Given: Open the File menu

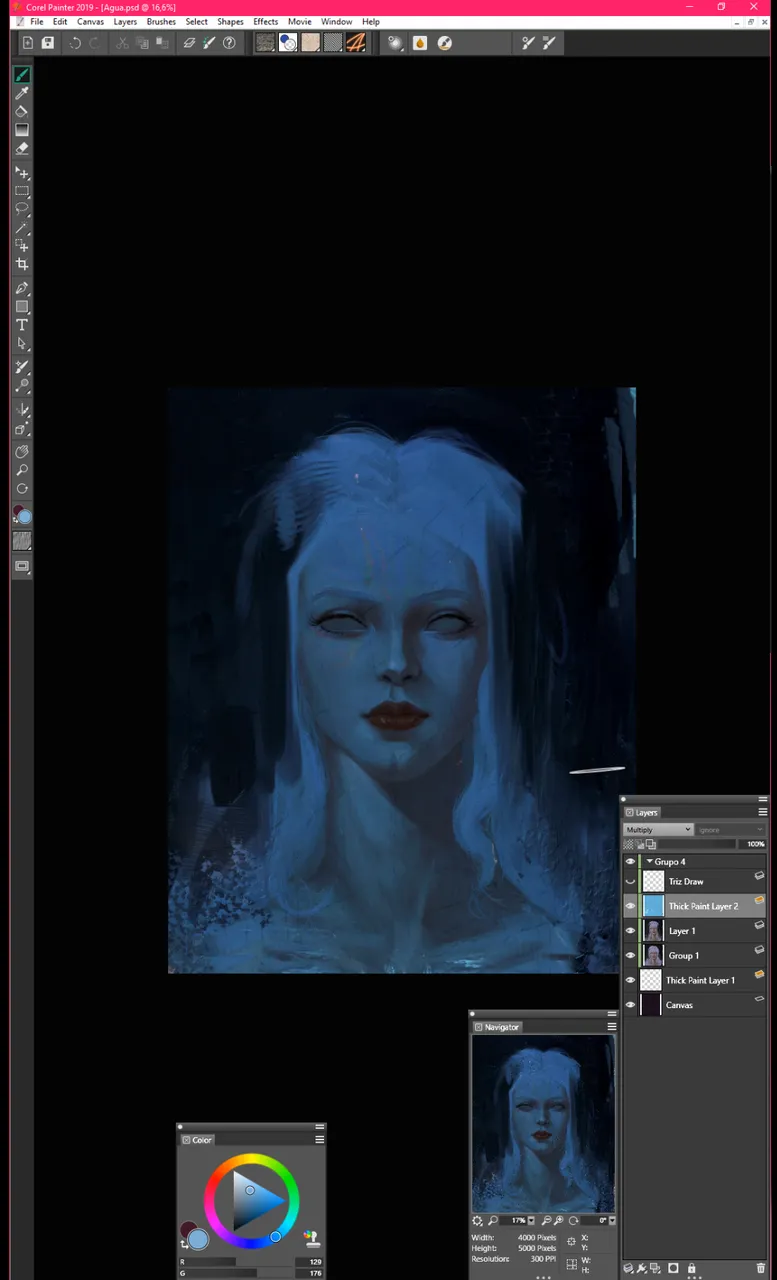Looking at the screenshot, I should click(36, 21).
